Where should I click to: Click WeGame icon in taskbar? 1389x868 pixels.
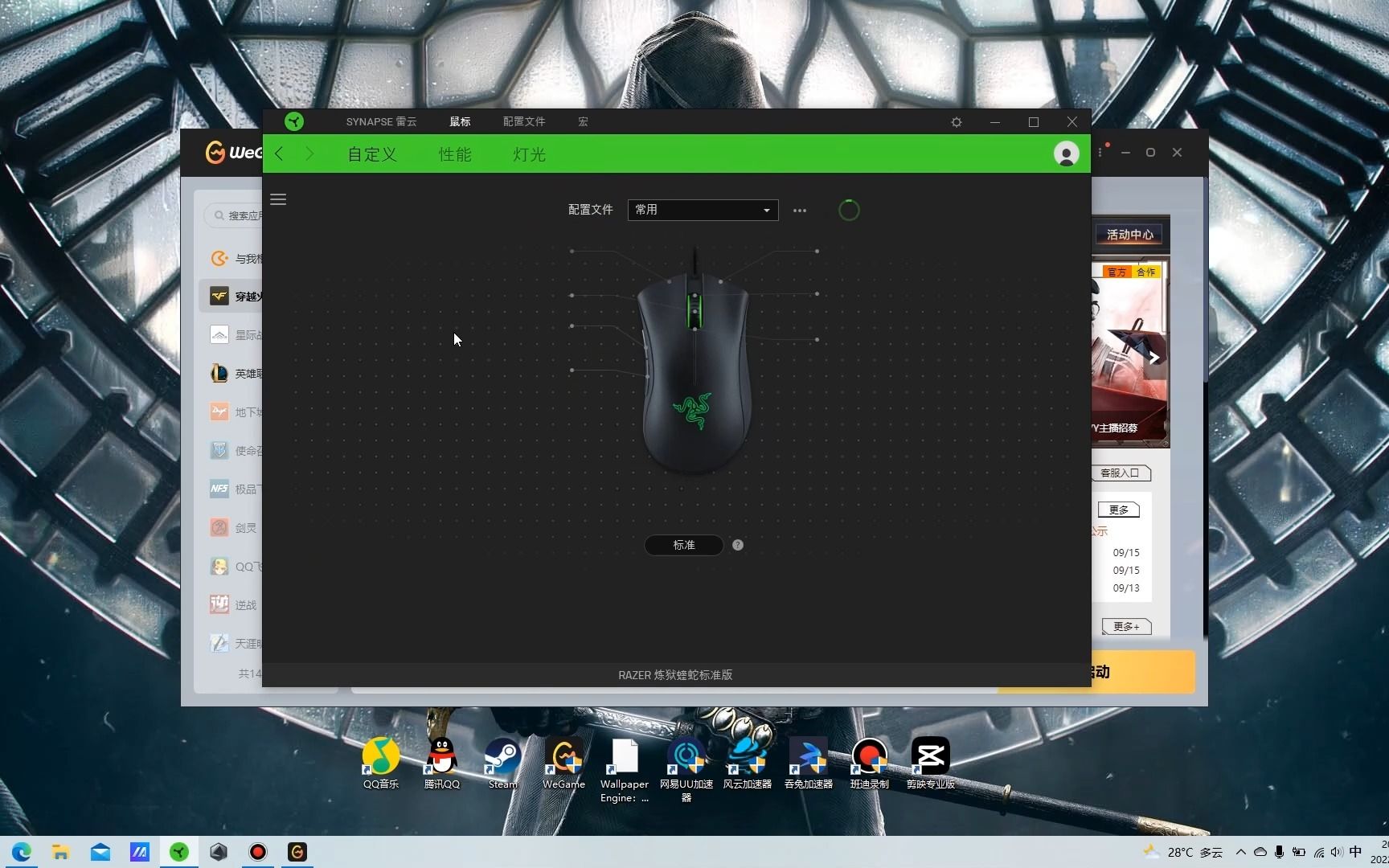tap(297, 852)
